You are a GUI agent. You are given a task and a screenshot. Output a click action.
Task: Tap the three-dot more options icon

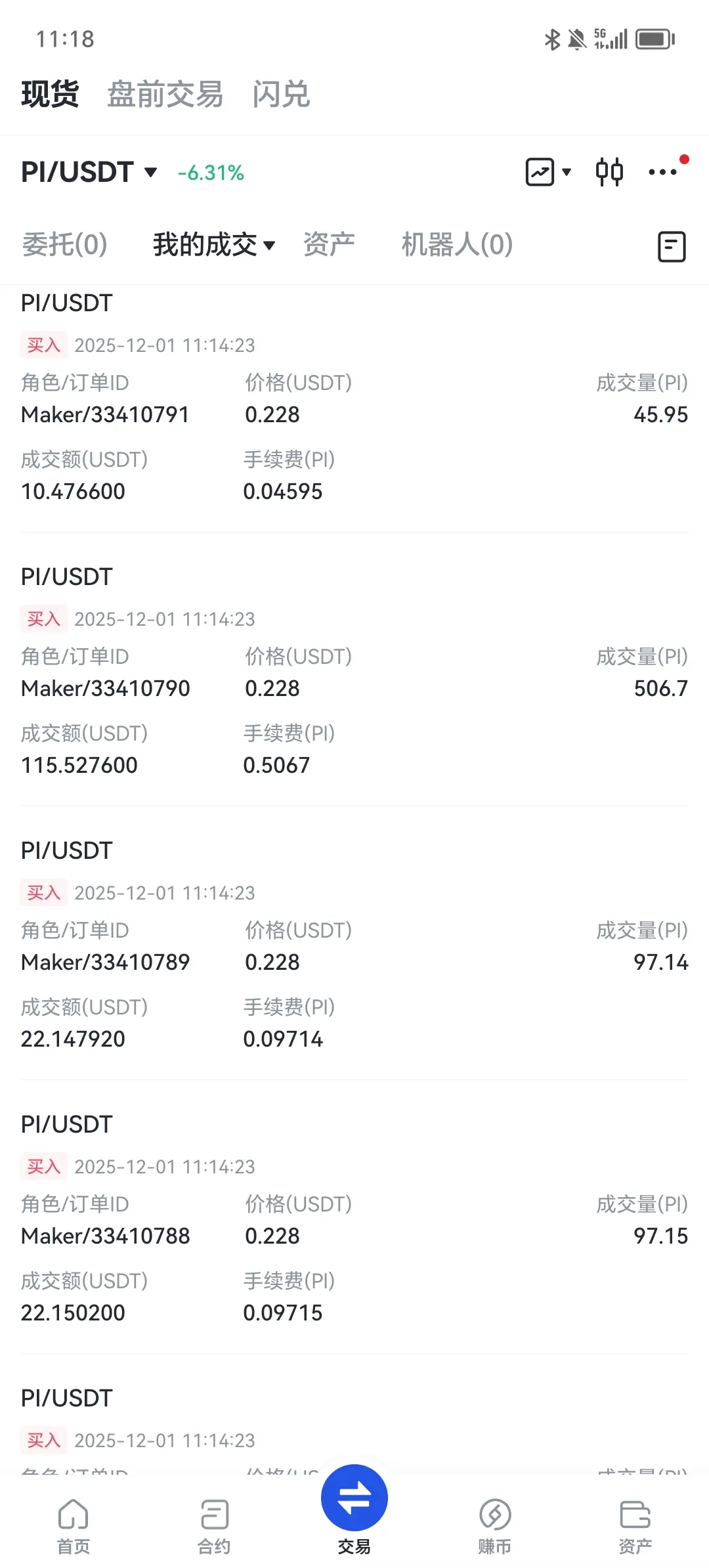point(663,172)
